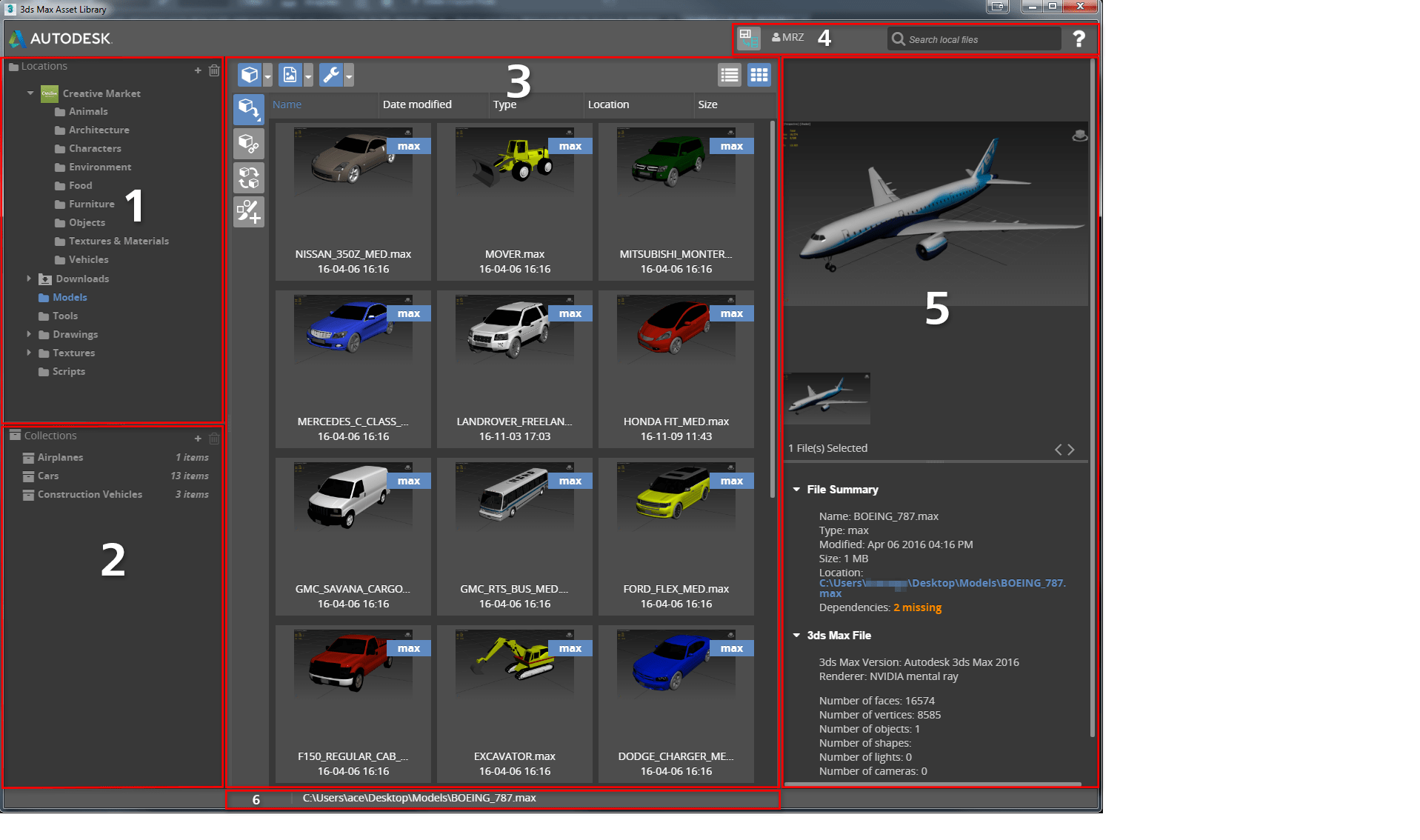Collapse the Creative Market tree node
The height and width of the screenshot is (840, 1420).
pyautogui.click(x=30, y=93)
